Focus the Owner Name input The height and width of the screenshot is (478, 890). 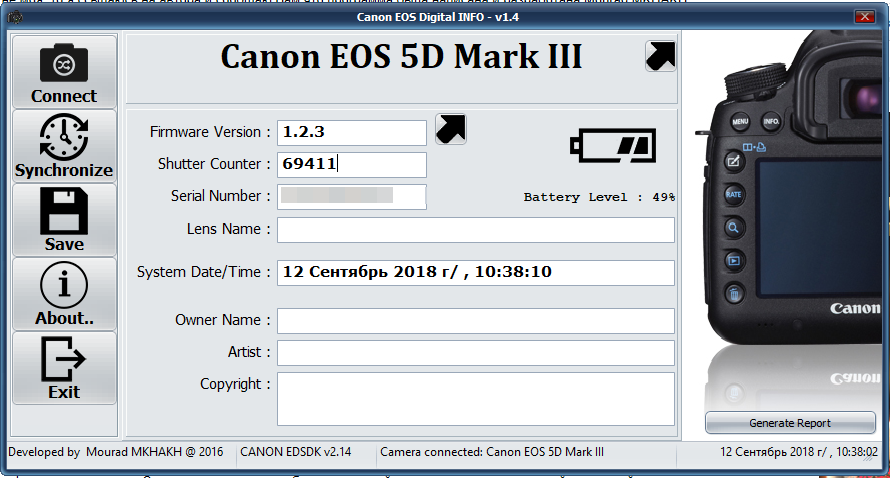coord(475,321)
